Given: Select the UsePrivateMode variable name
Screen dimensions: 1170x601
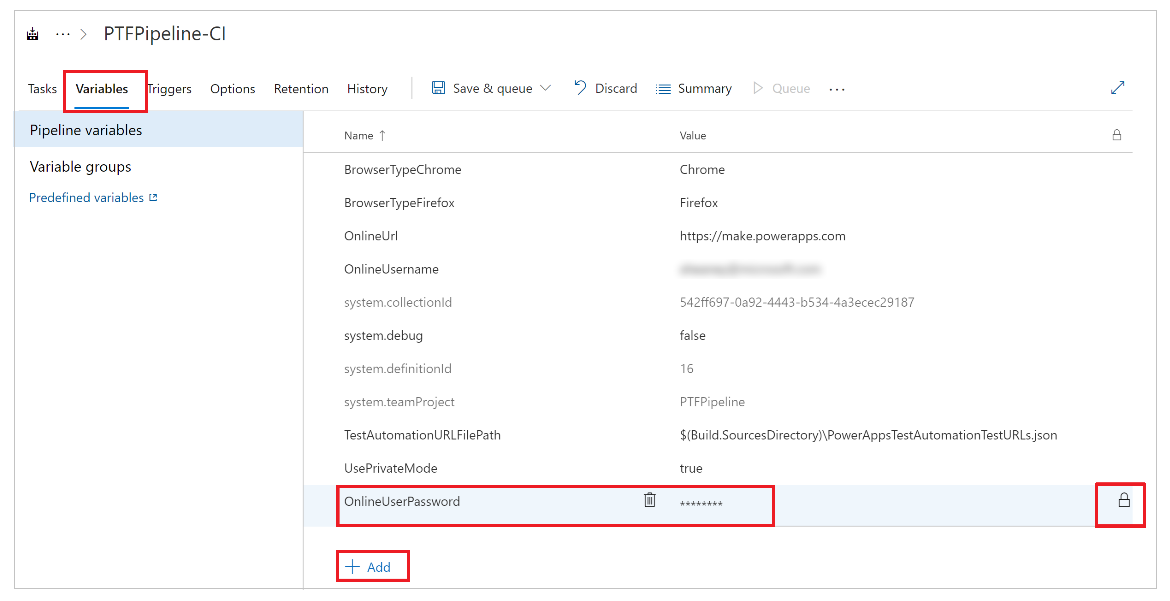Looking at the screenshot, I should pyautogui.click(x=390, y=468).
